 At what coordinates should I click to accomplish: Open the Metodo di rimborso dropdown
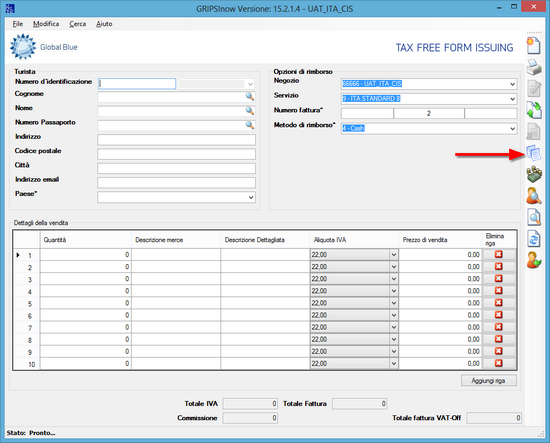(x=512, y=128)
